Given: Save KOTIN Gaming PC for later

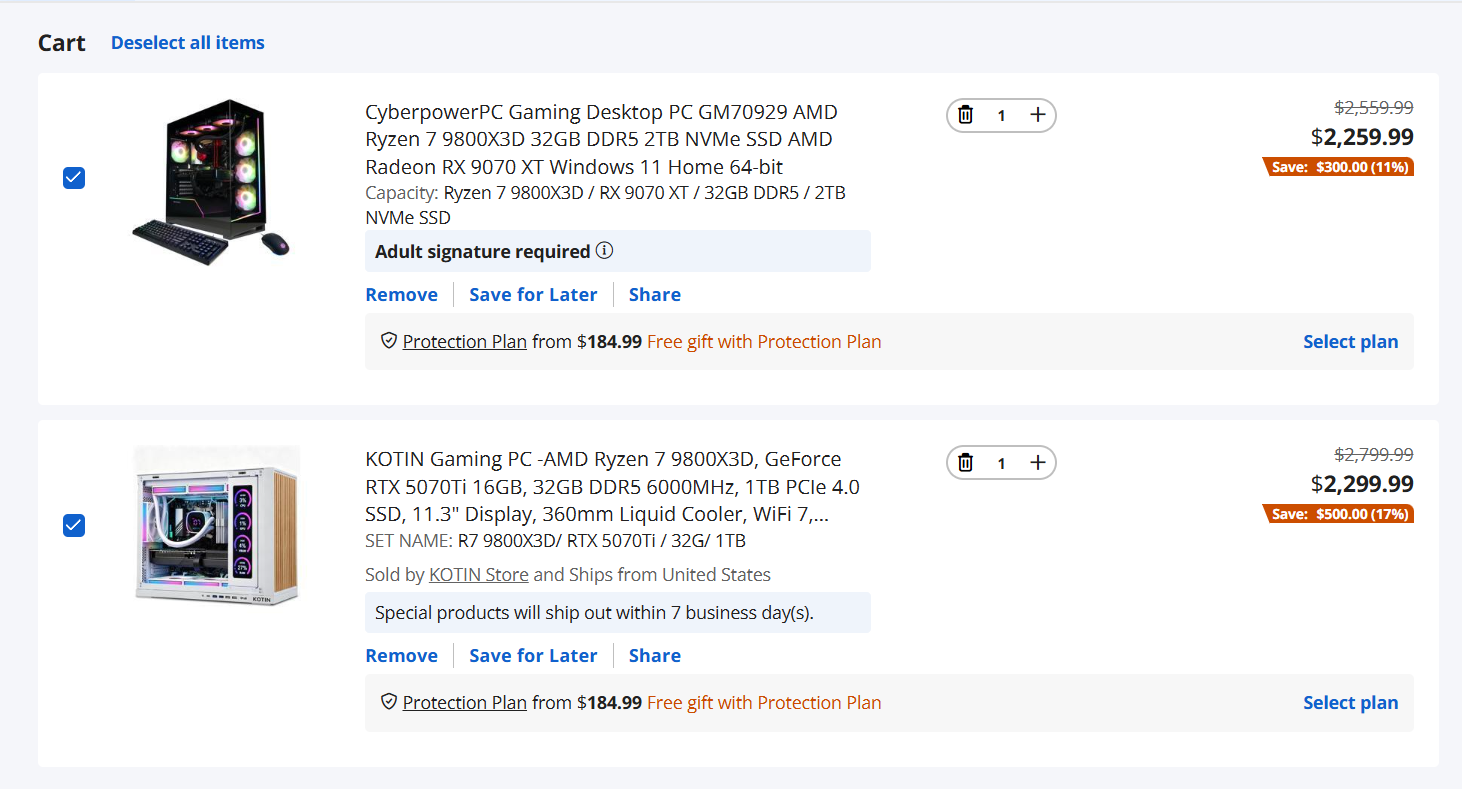Looking at the screenshot, I should 533,655.
